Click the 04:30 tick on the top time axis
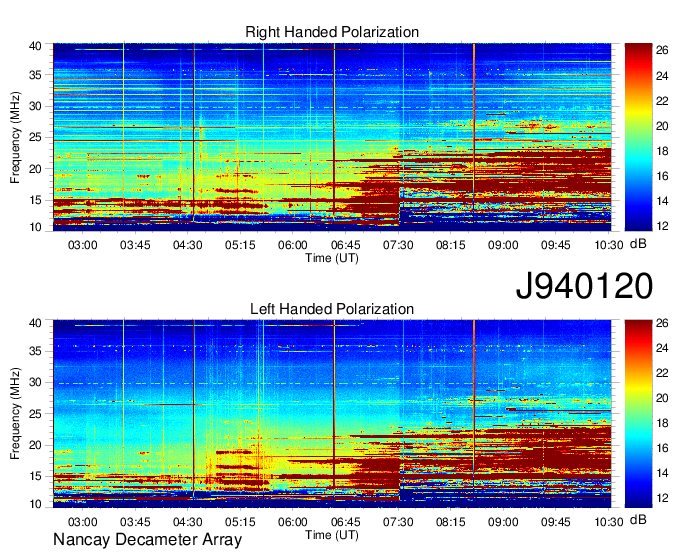The width and height of the screenshot is (680, 552). pyautogui.click(x=187, y=245)
